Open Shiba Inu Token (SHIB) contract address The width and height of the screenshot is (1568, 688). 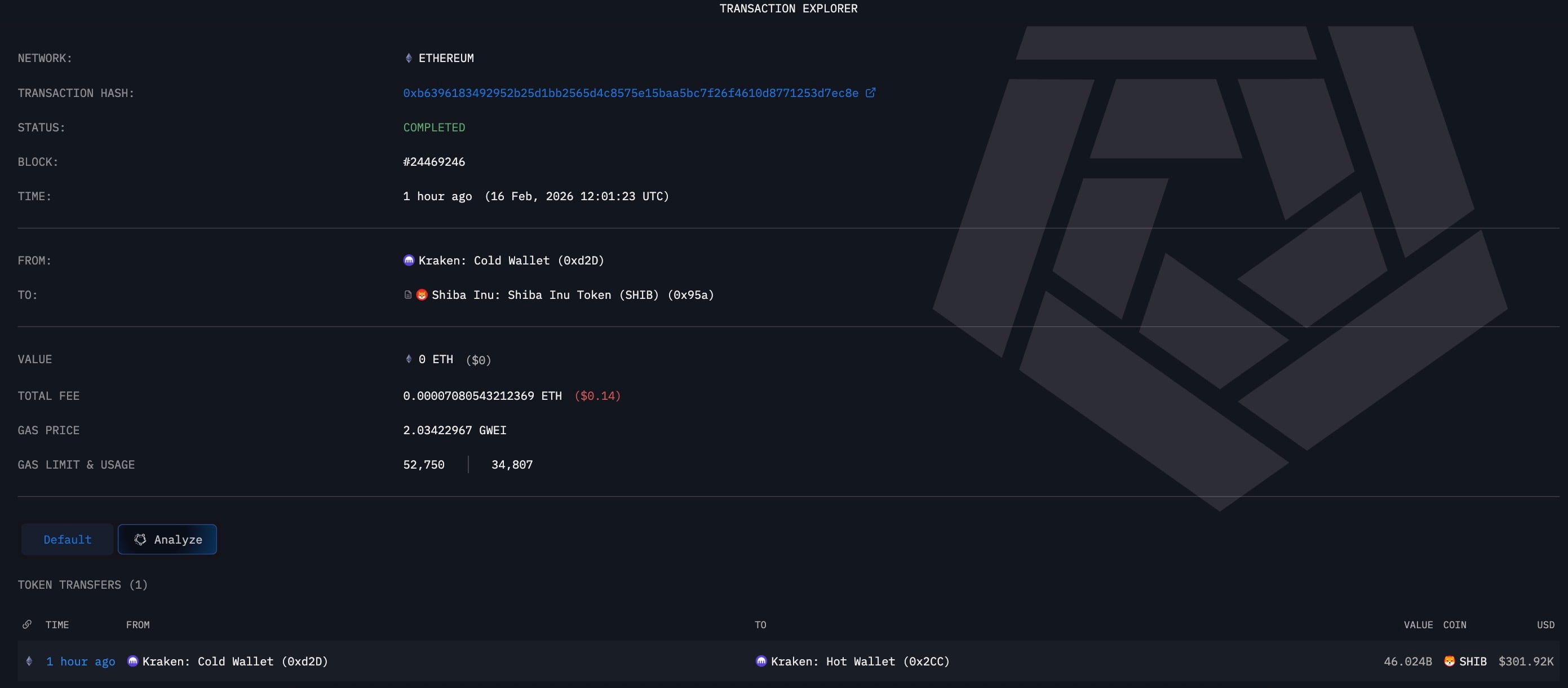coord(572,295)
